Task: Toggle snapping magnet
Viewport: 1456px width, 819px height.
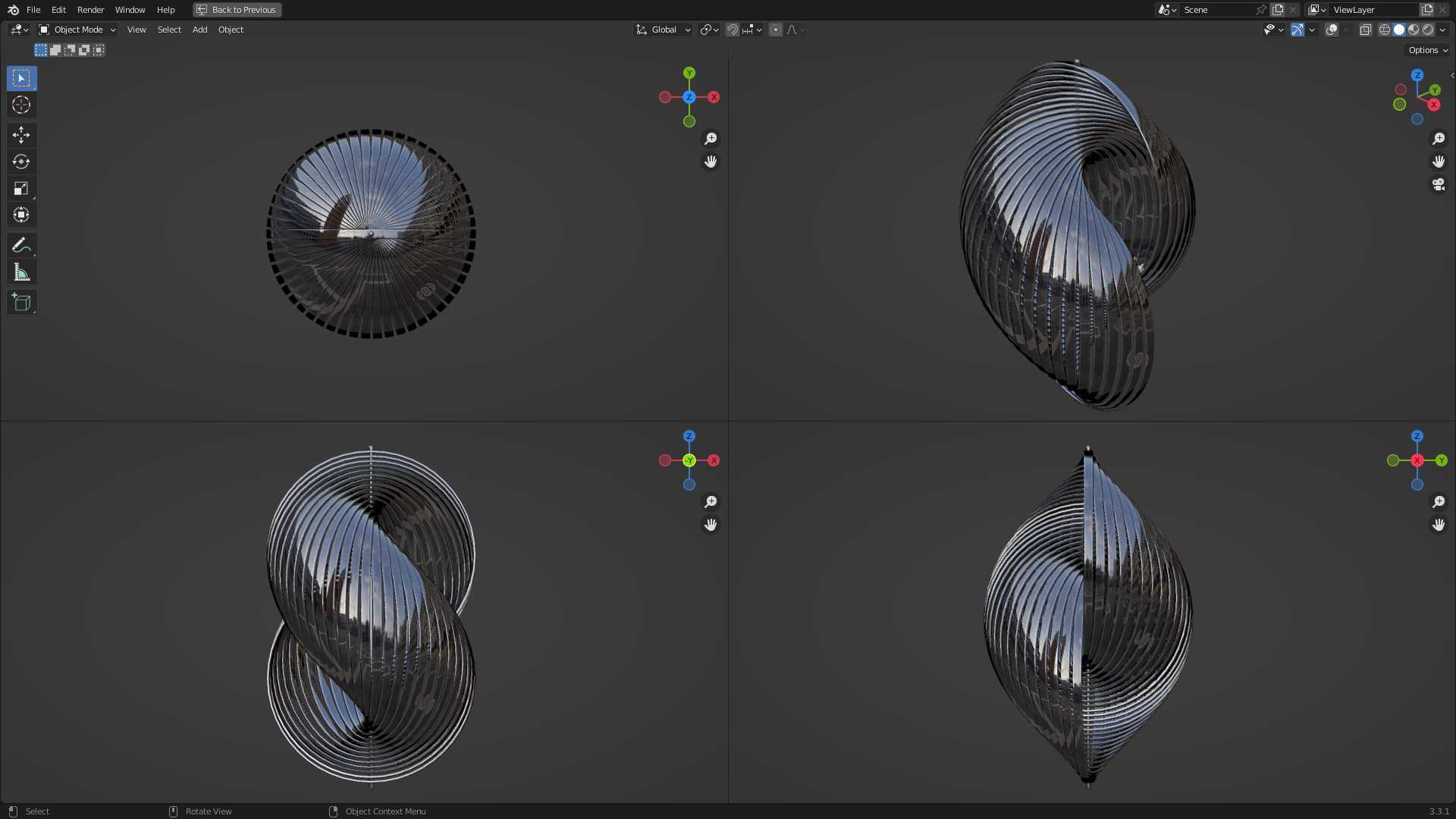Action: [x=732, y=30]
